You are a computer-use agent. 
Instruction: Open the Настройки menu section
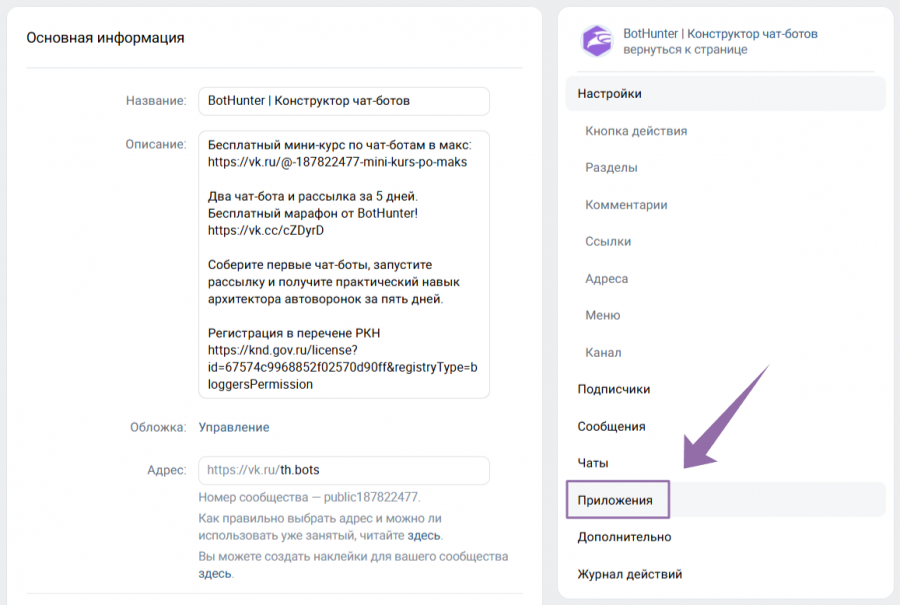[726, 94]
